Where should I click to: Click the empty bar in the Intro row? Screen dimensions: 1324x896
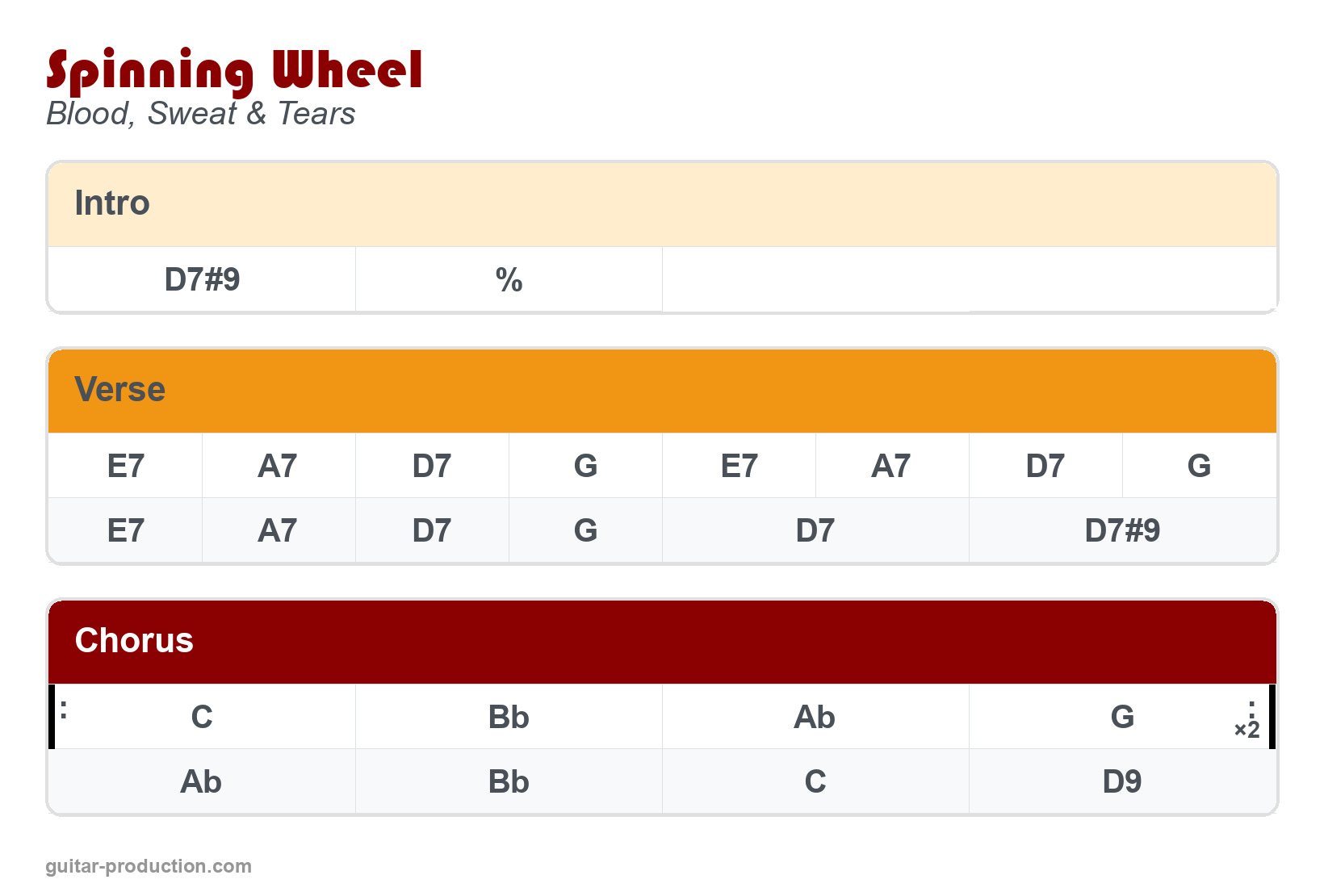(x=969, y=279)
